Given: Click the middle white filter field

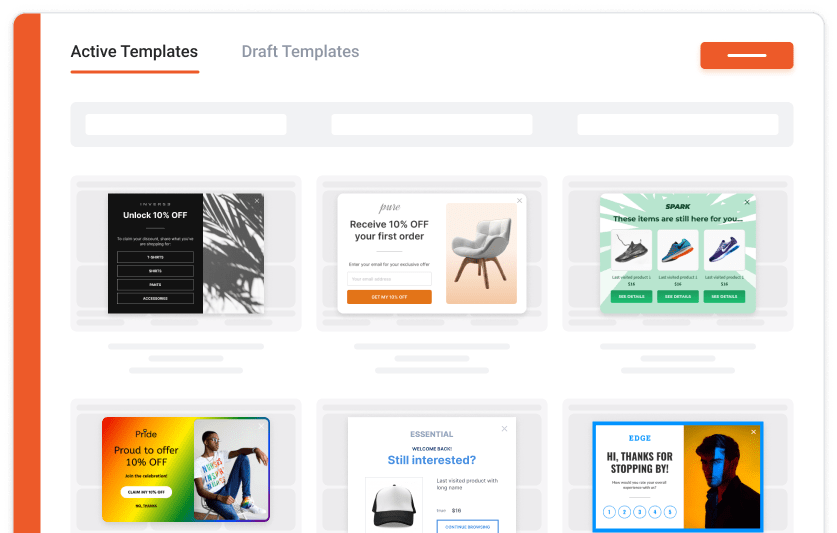Looking at the screenshot, I should 432,124.
